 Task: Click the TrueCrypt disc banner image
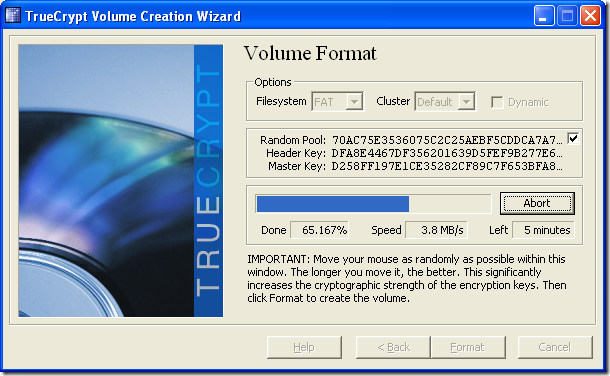[121, 180]
